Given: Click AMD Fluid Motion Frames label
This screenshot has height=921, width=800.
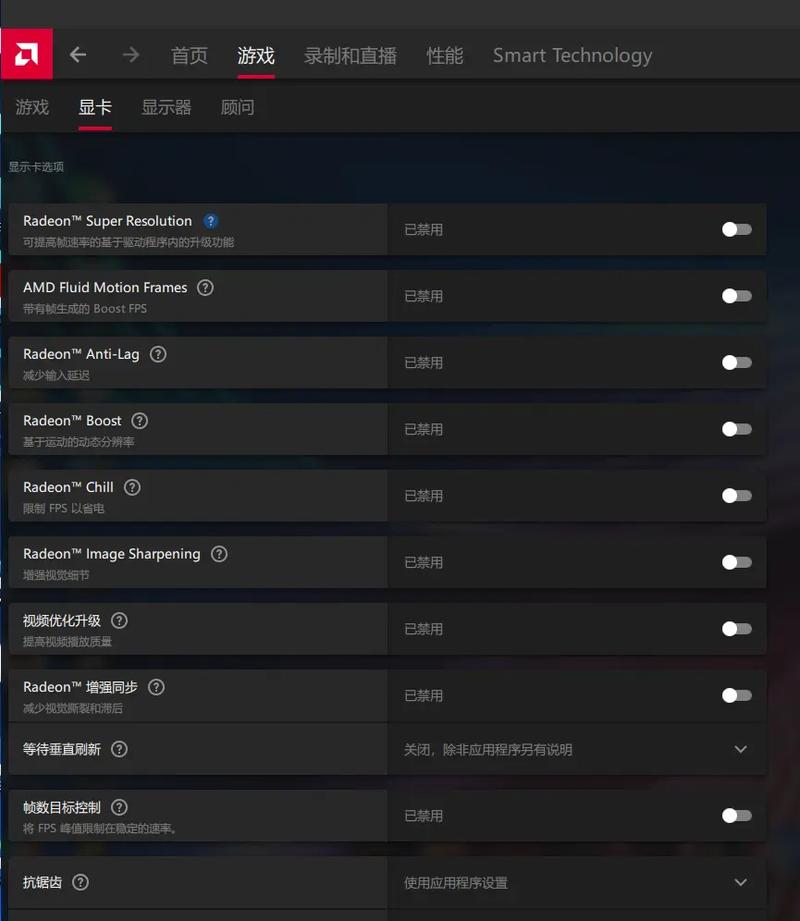Looking at the screenshot, I should point(105,288).
